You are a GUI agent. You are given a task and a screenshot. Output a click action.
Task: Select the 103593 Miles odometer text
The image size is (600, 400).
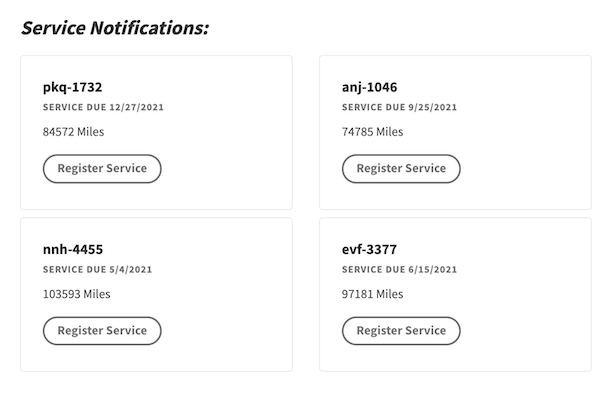point(76,294)
